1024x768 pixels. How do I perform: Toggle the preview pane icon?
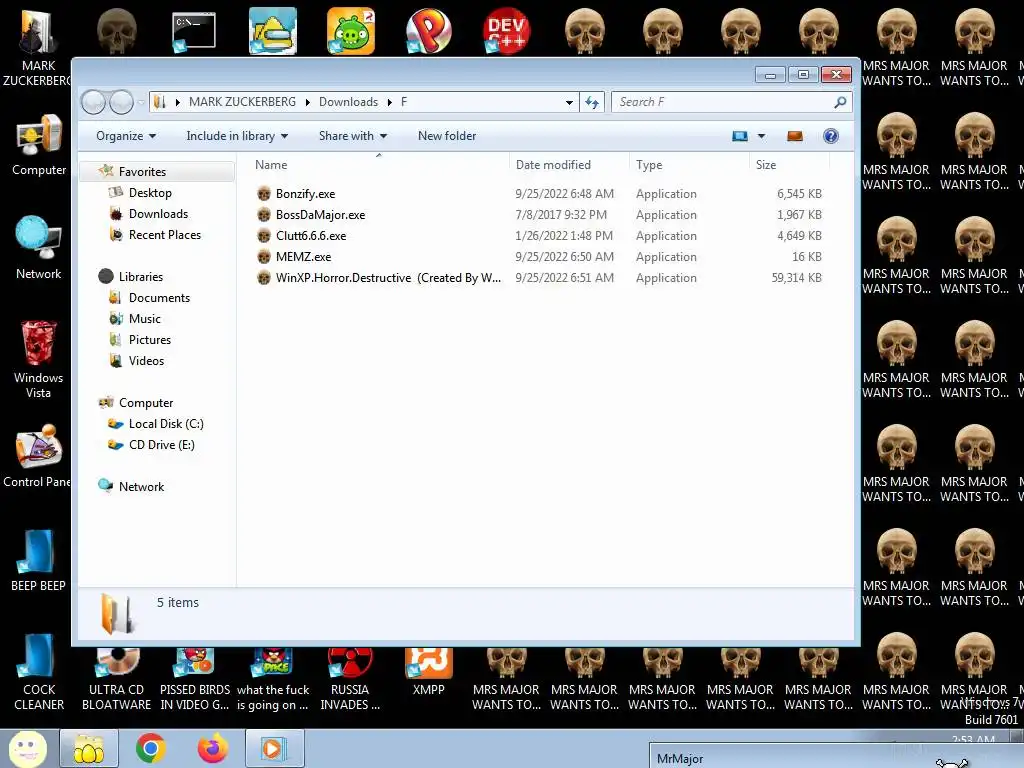(x=795, y=136)
